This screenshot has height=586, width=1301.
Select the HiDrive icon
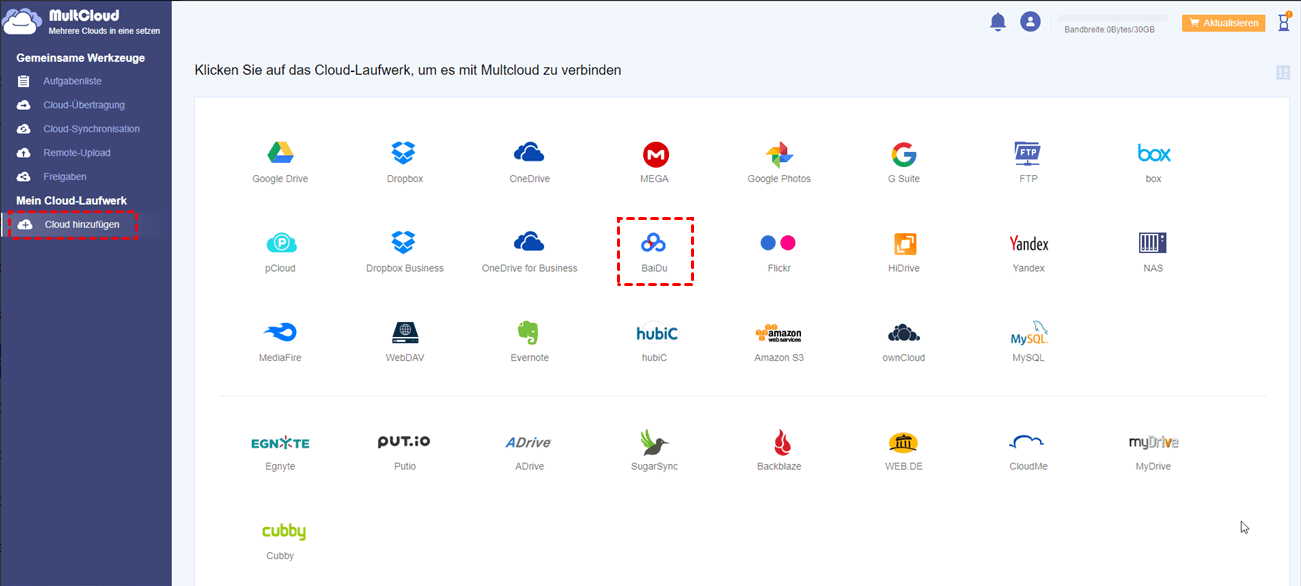point(904,243)
